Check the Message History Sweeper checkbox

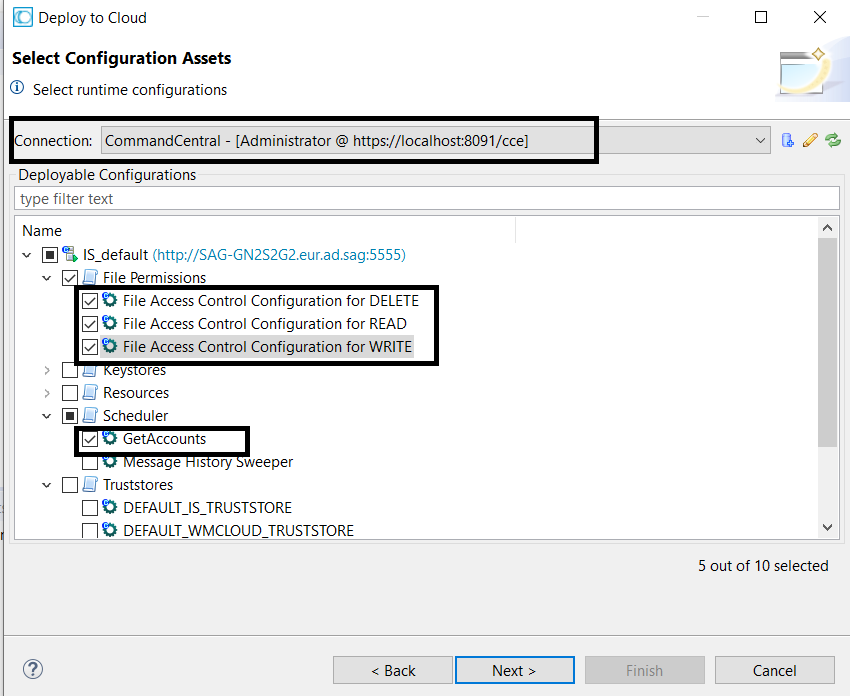(x=90, y=463)
